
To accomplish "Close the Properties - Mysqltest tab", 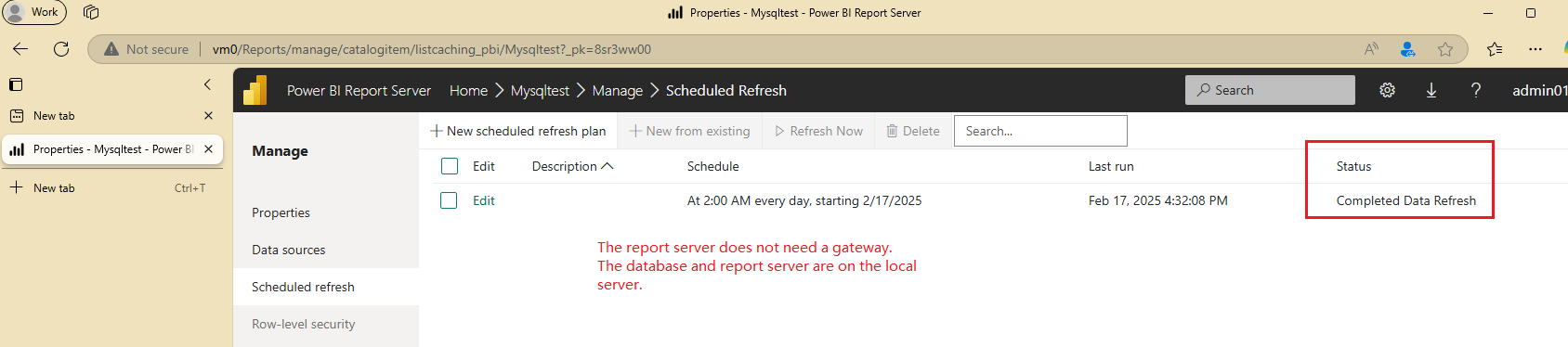I will (x=208, y=149).
